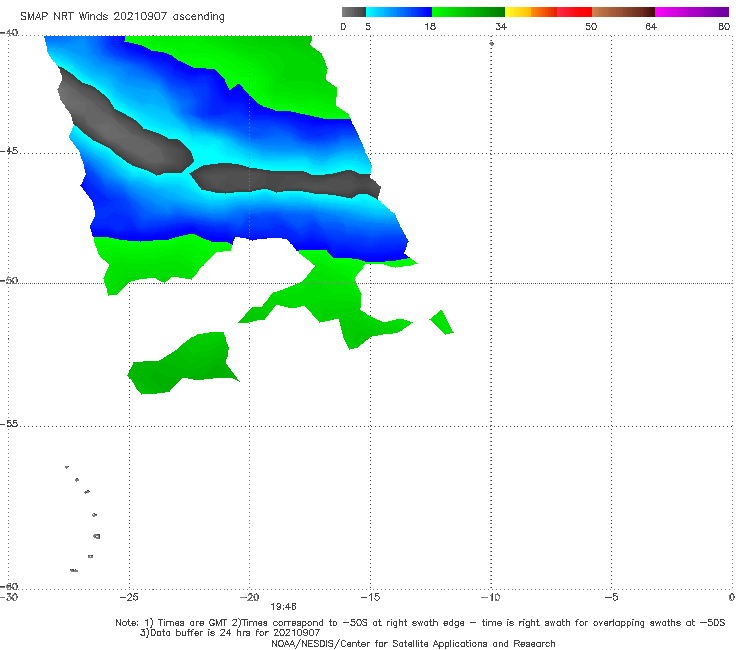
Task: Click the latitude axis label "-55"
Action: 9,424
